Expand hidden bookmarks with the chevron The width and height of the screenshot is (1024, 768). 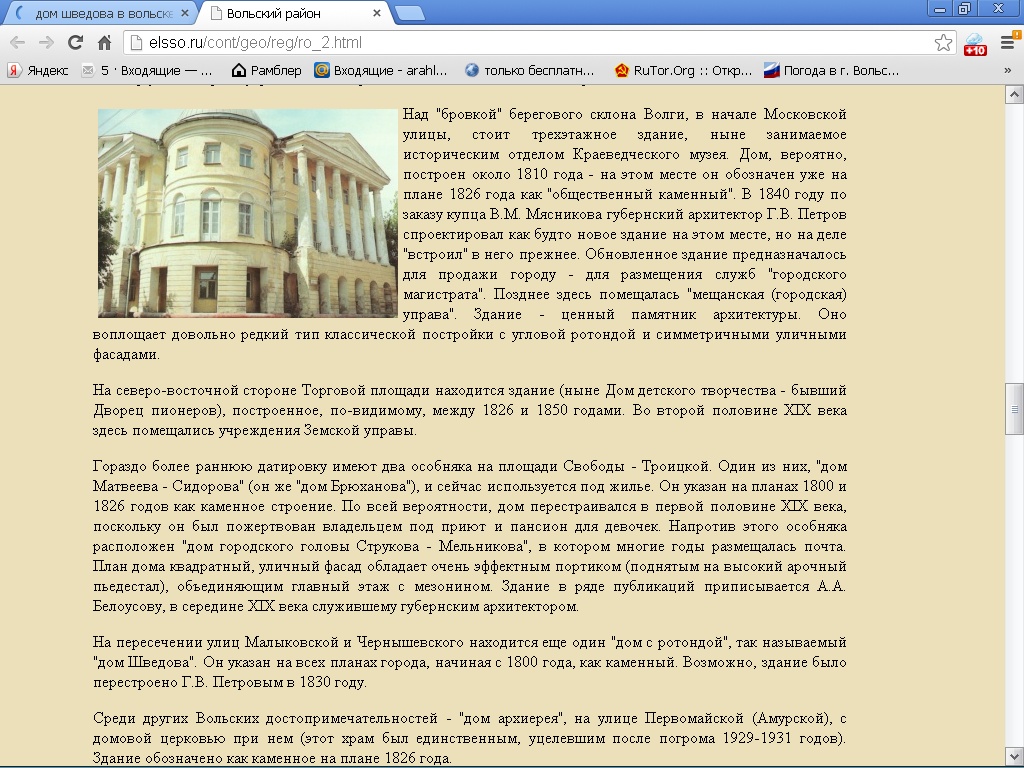point(1008,71)
